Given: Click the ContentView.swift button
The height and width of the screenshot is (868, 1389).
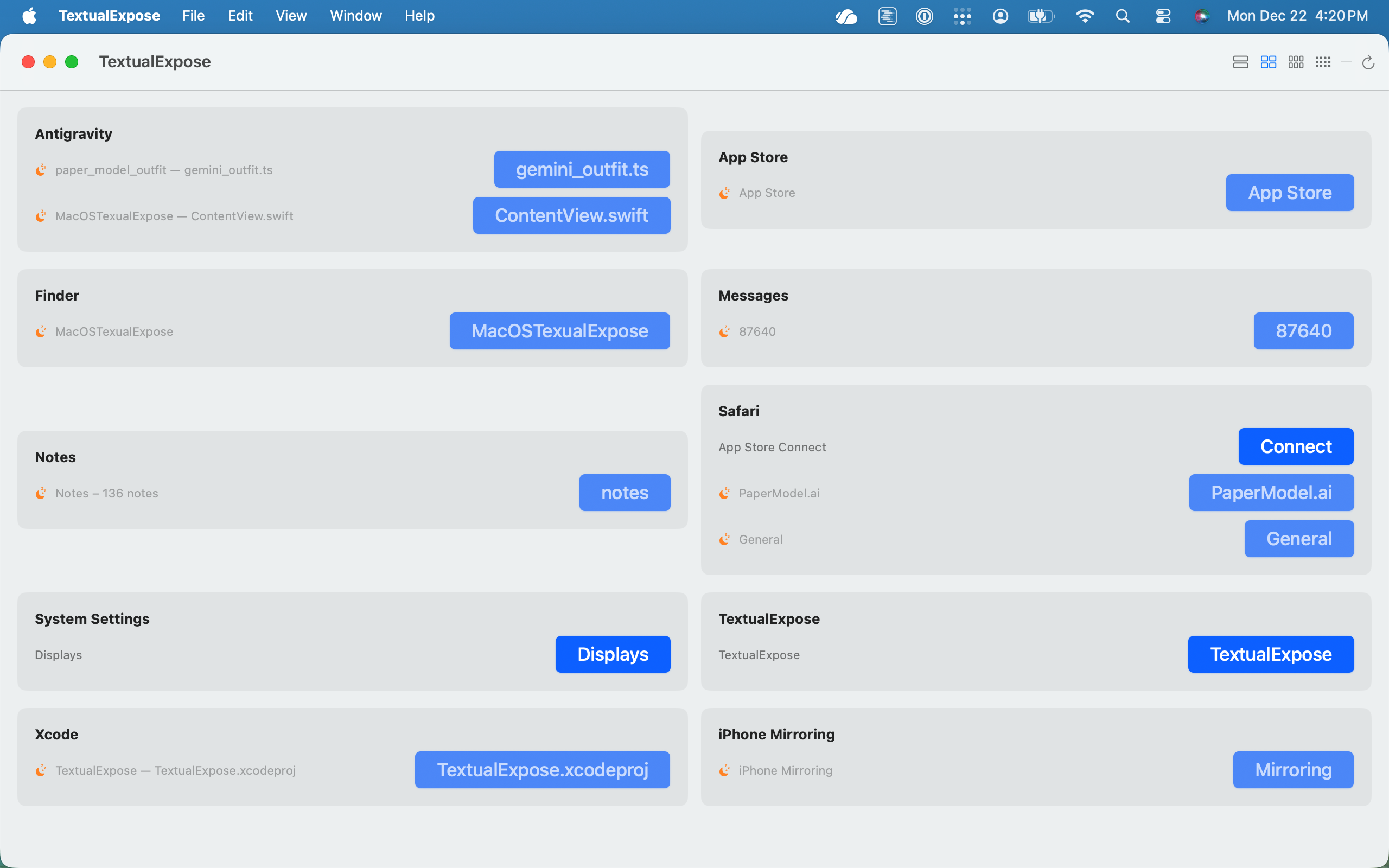Looking at the screenshot, I should coord(571,215).
